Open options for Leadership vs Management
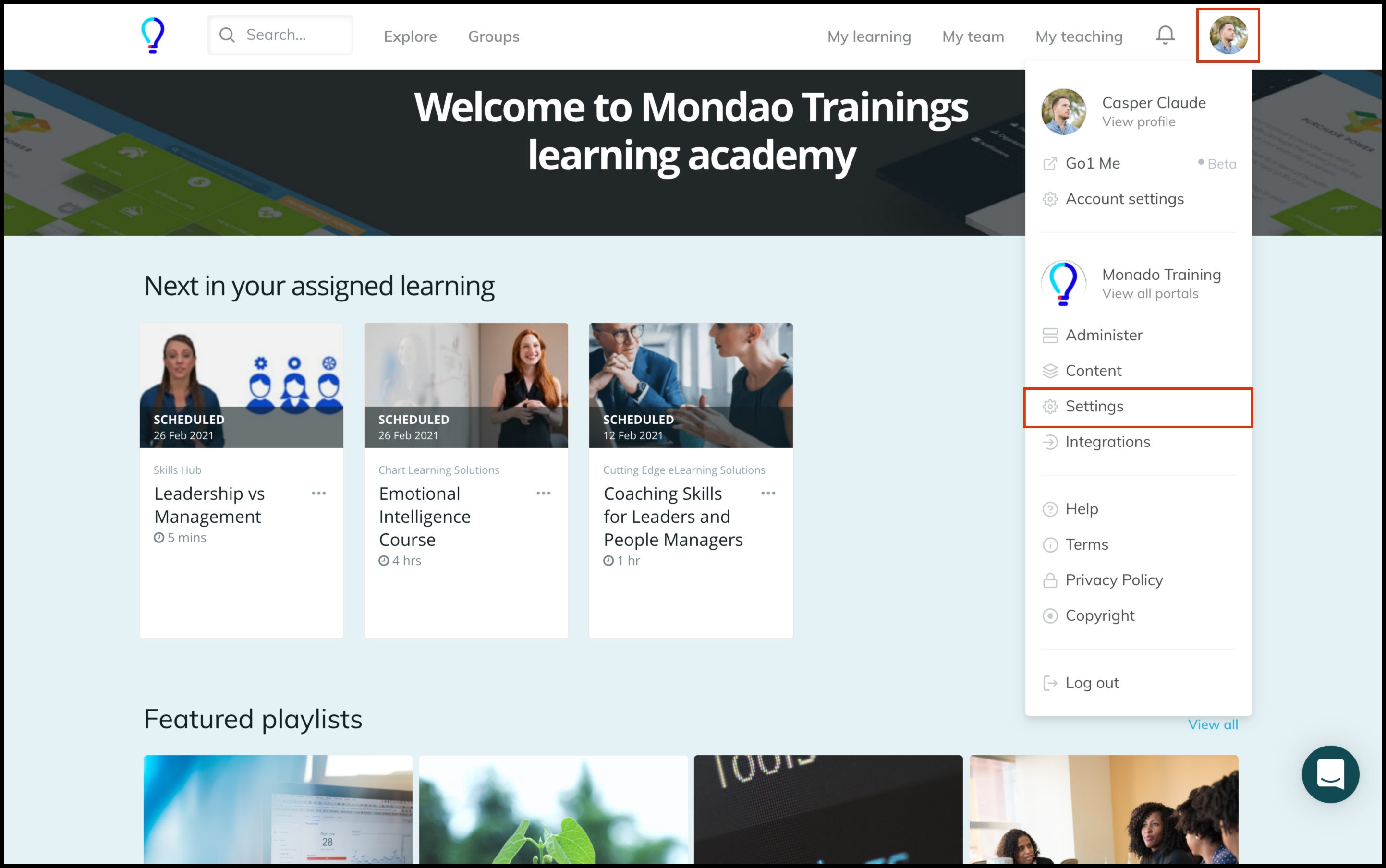This screenshot has height=868, width=1386. [319, 493]
